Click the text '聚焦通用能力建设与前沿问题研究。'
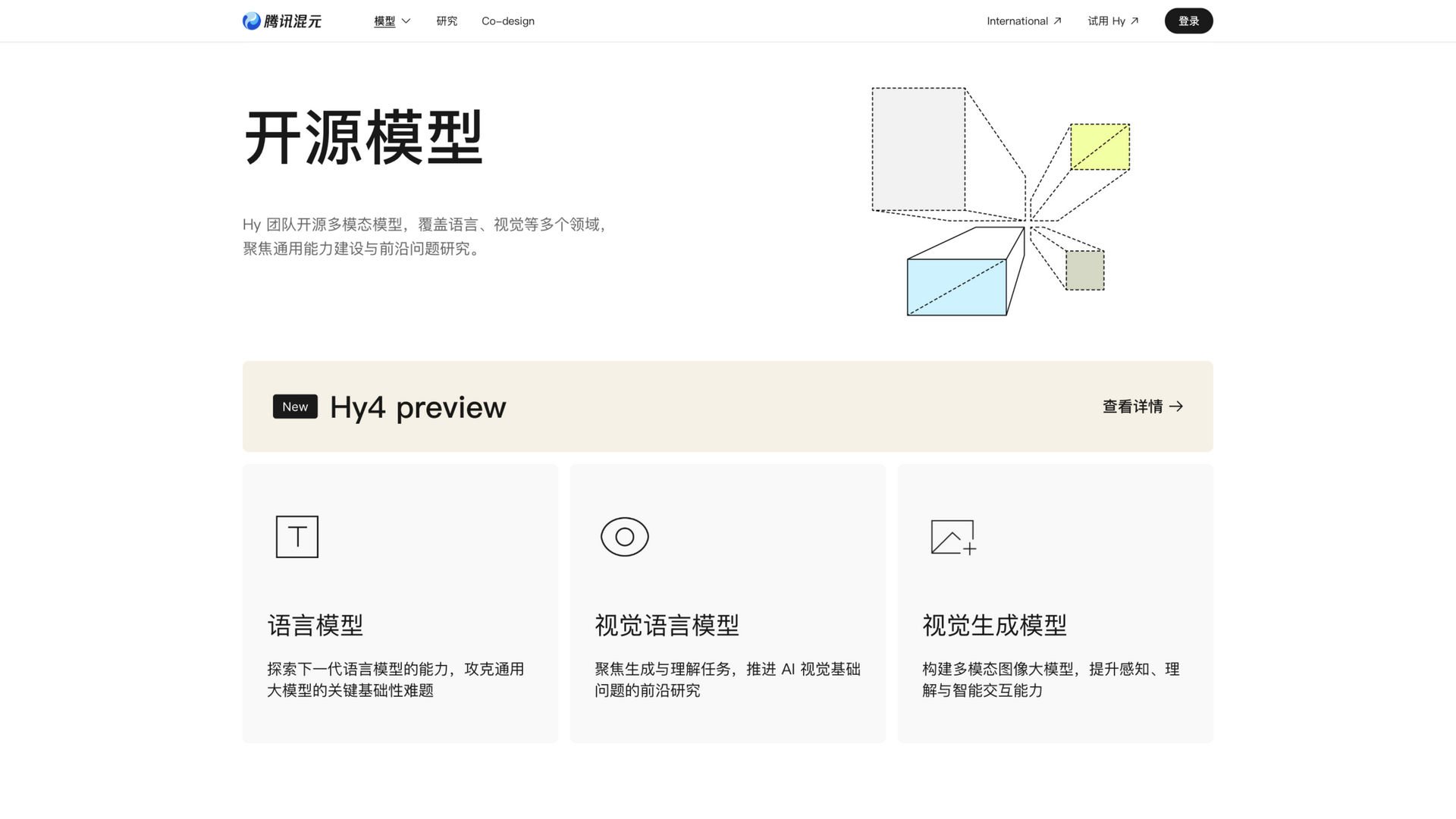 [x=363, y=249]
